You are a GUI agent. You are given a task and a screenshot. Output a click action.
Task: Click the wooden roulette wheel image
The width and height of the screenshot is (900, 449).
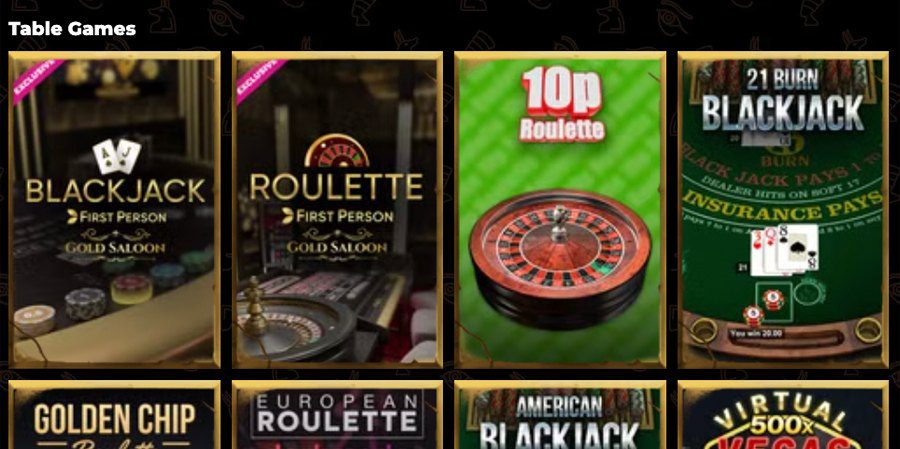[x=560, y=259]
